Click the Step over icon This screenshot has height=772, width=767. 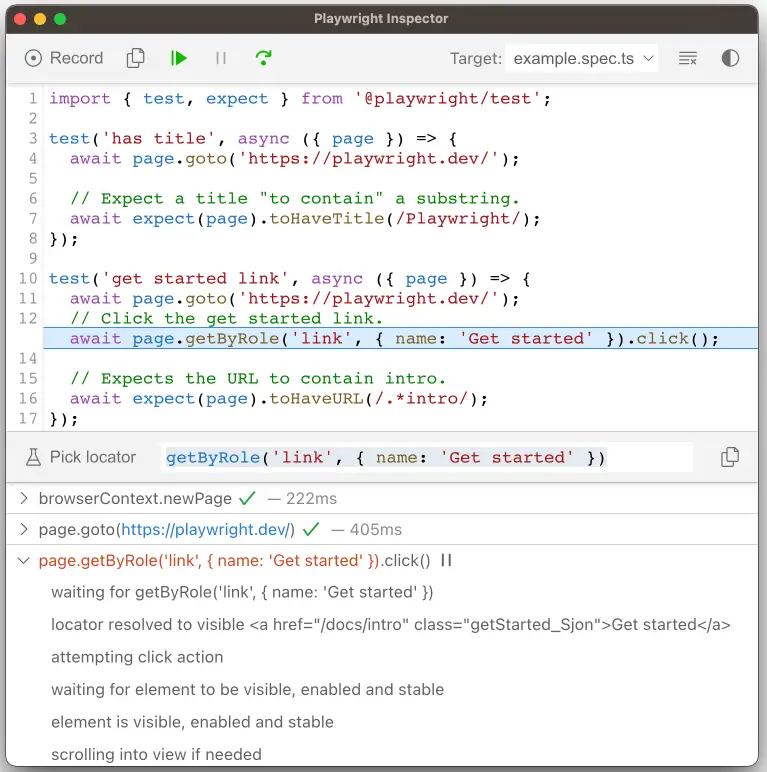point(263,58)
